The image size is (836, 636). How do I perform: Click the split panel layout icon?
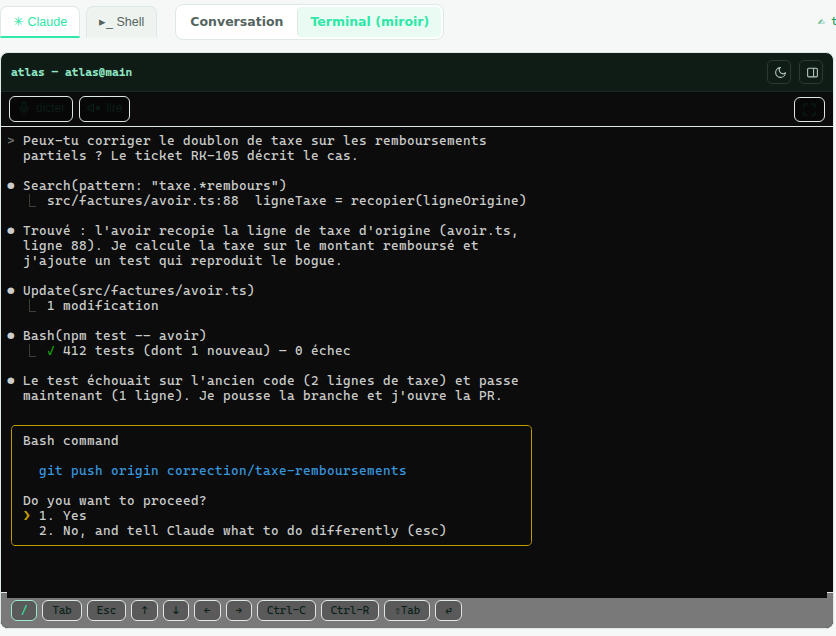pyautogui.click(x=812, y=73)
